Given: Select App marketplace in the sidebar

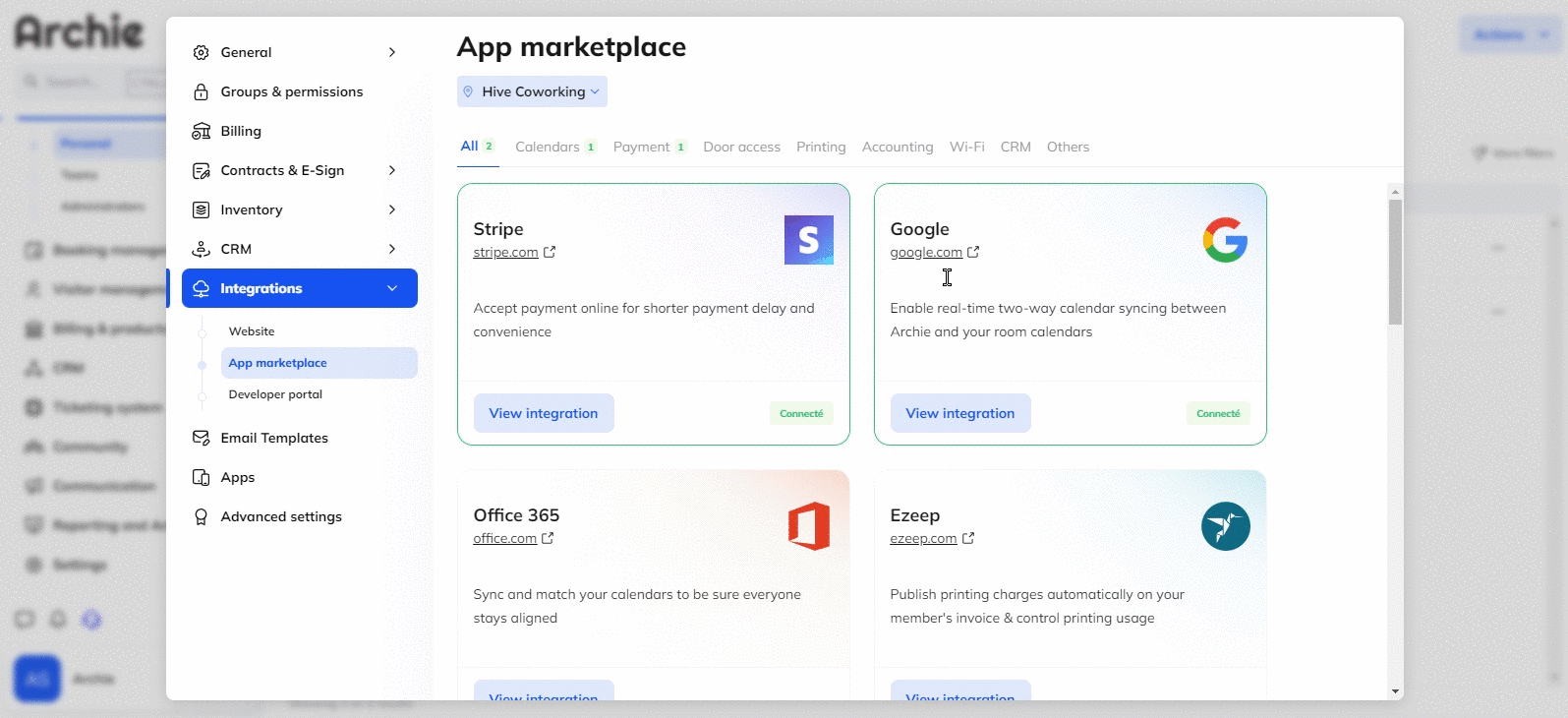Looking at the screenshot, I should point(319,363).
